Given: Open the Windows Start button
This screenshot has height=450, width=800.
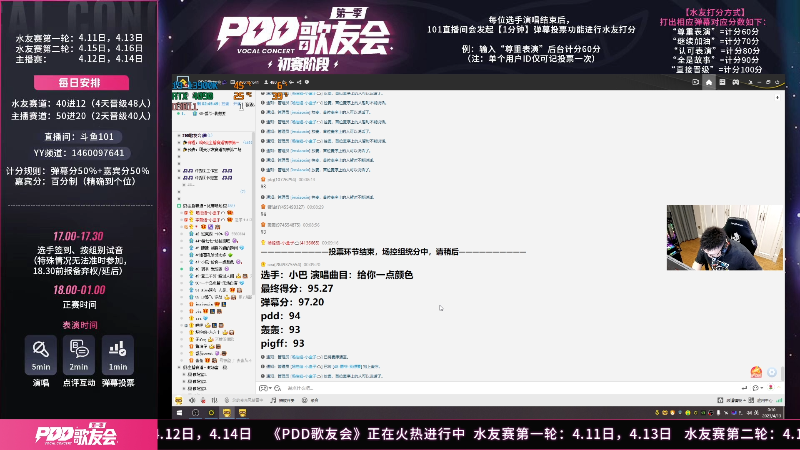Looking at the screenshot, I should click(x=180, y=413).
